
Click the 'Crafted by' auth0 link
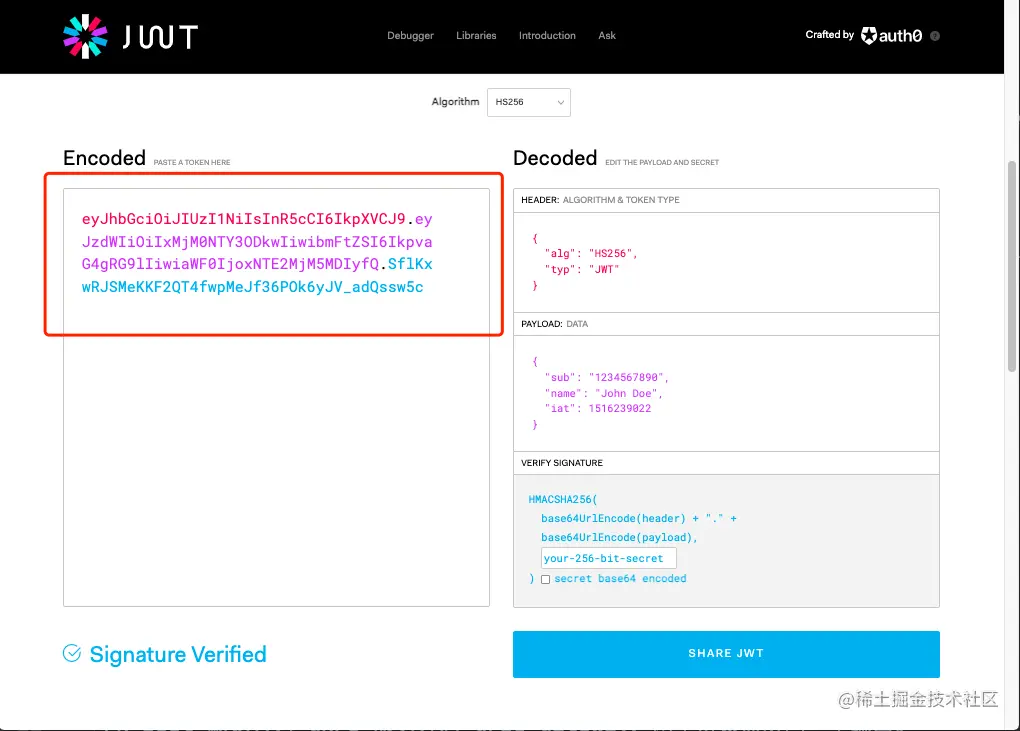[828, 34]
